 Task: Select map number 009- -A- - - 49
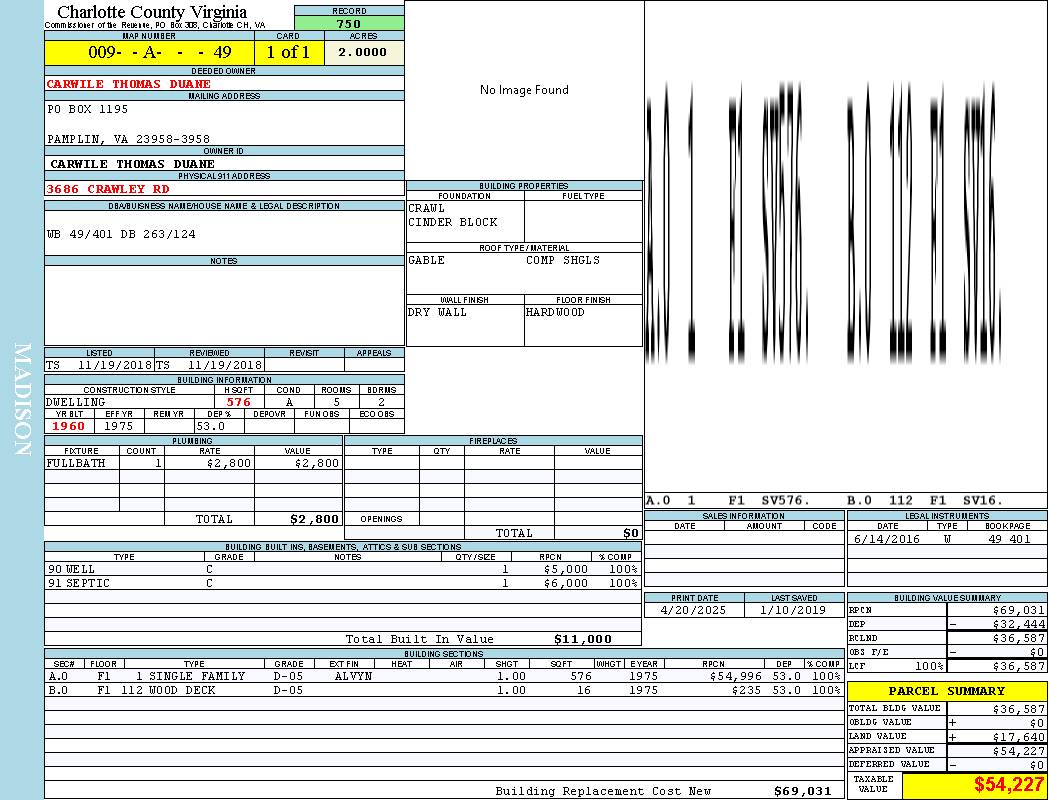pos(159,52)
